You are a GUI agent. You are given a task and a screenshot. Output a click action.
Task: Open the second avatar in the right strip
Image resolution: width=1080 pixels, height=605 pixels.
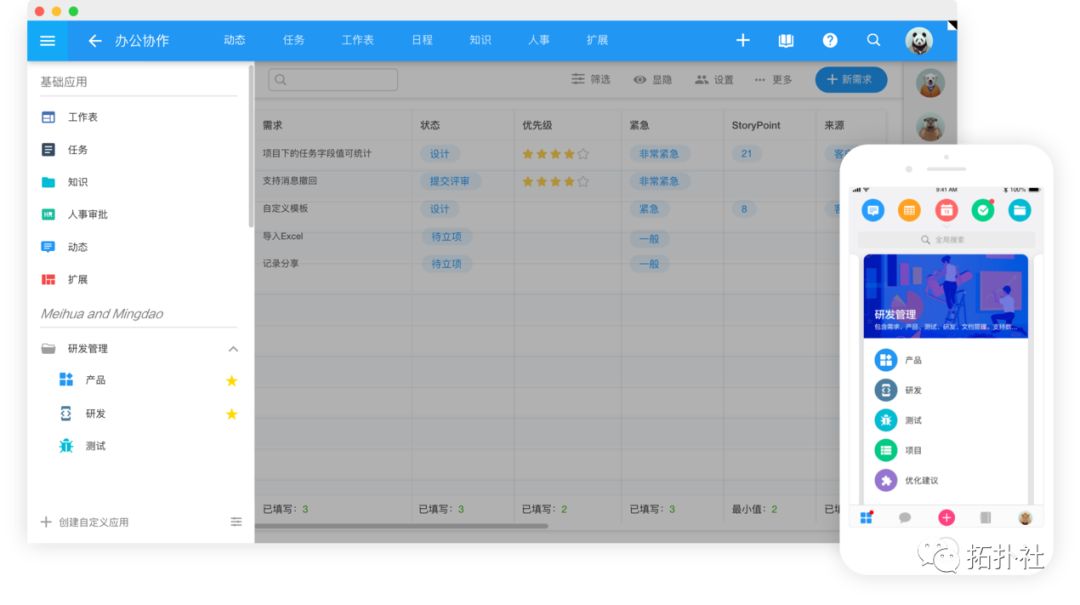click(930, 127)
